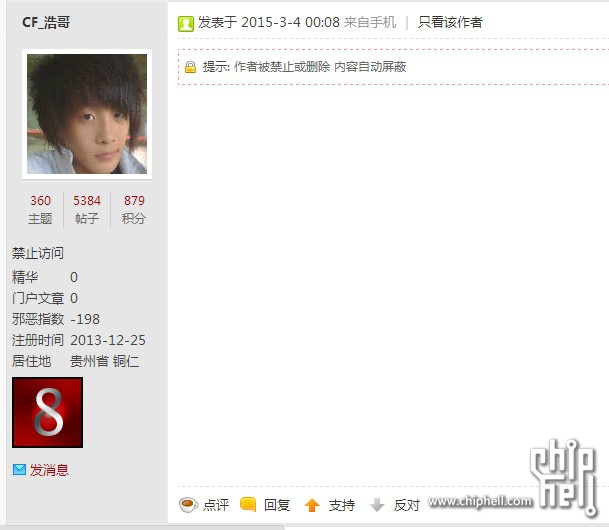Click the yellow lock icon in notice
This screenshot has height=530, width=609.
click(x=190, y=67)
